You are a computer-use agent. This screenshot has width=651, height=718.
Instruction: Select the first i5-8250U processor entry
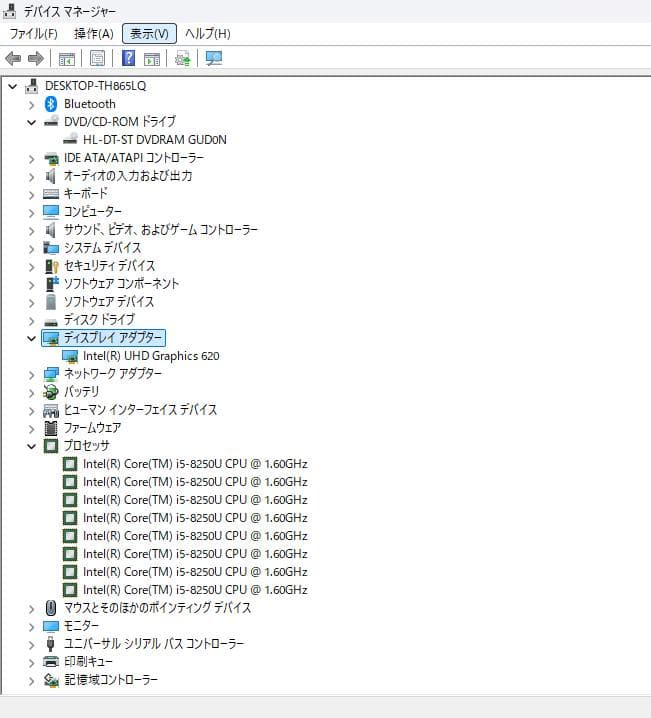click(x=195, y=464)
